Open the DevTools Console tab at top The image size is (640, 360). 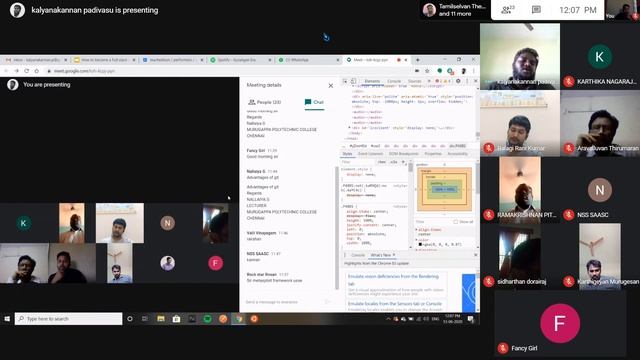pos(394,81)
